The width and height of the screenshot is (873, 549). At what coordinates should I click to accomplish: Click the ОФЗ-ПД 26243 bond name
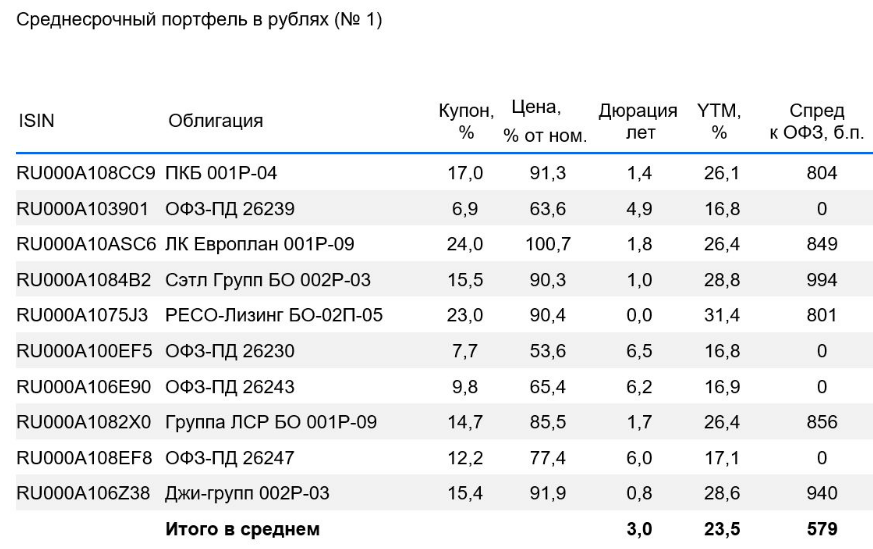tap(229, 386)
